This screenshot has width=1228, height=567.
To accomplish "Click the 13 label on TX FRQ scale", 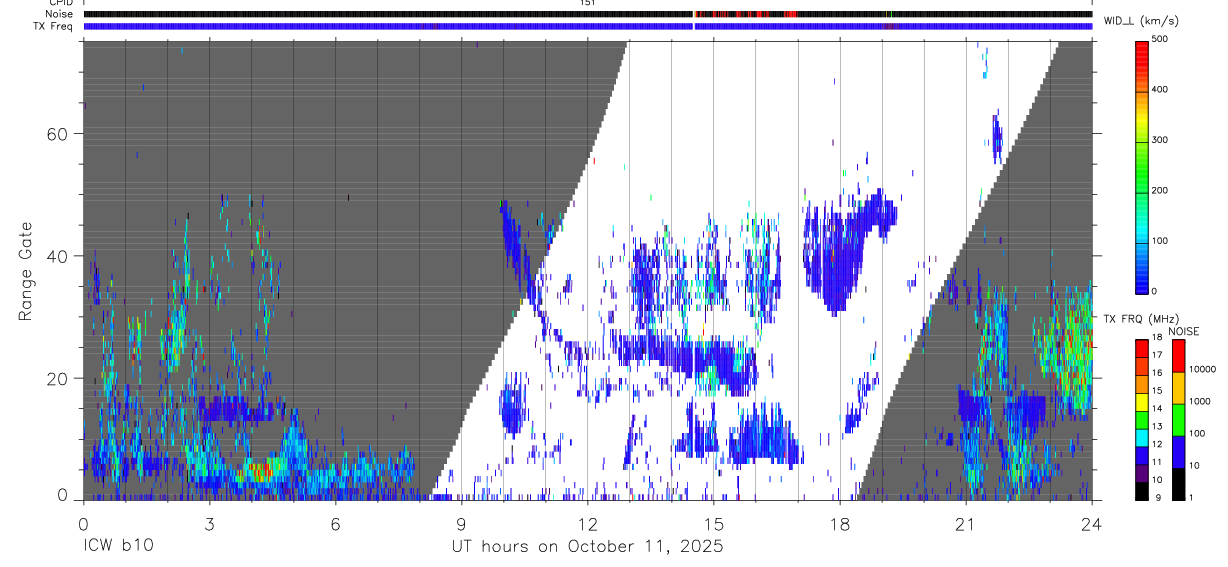I will [x=1156, y=427].
